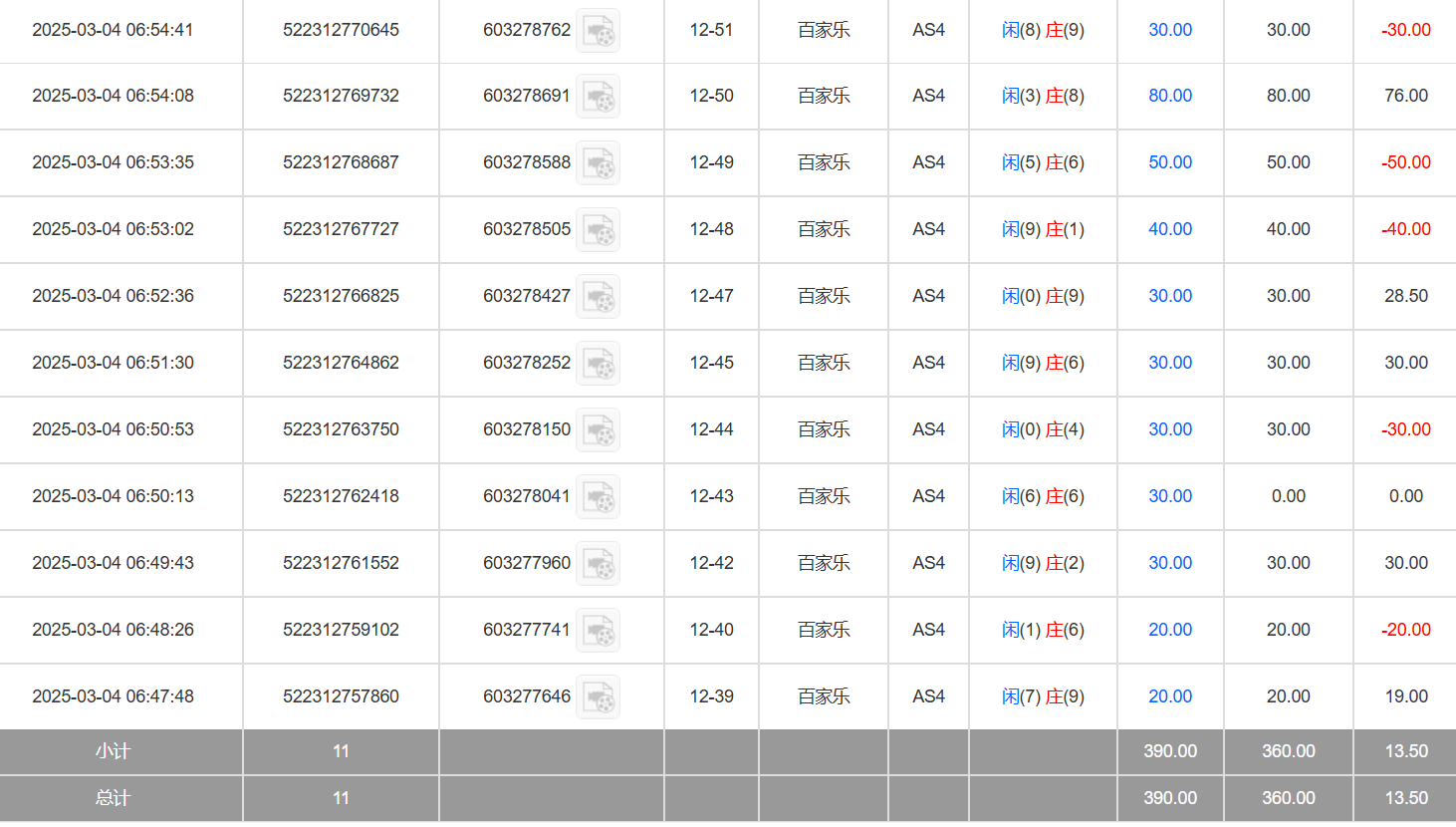Click the video icon next to 603278691

click(x=599, y=97)
